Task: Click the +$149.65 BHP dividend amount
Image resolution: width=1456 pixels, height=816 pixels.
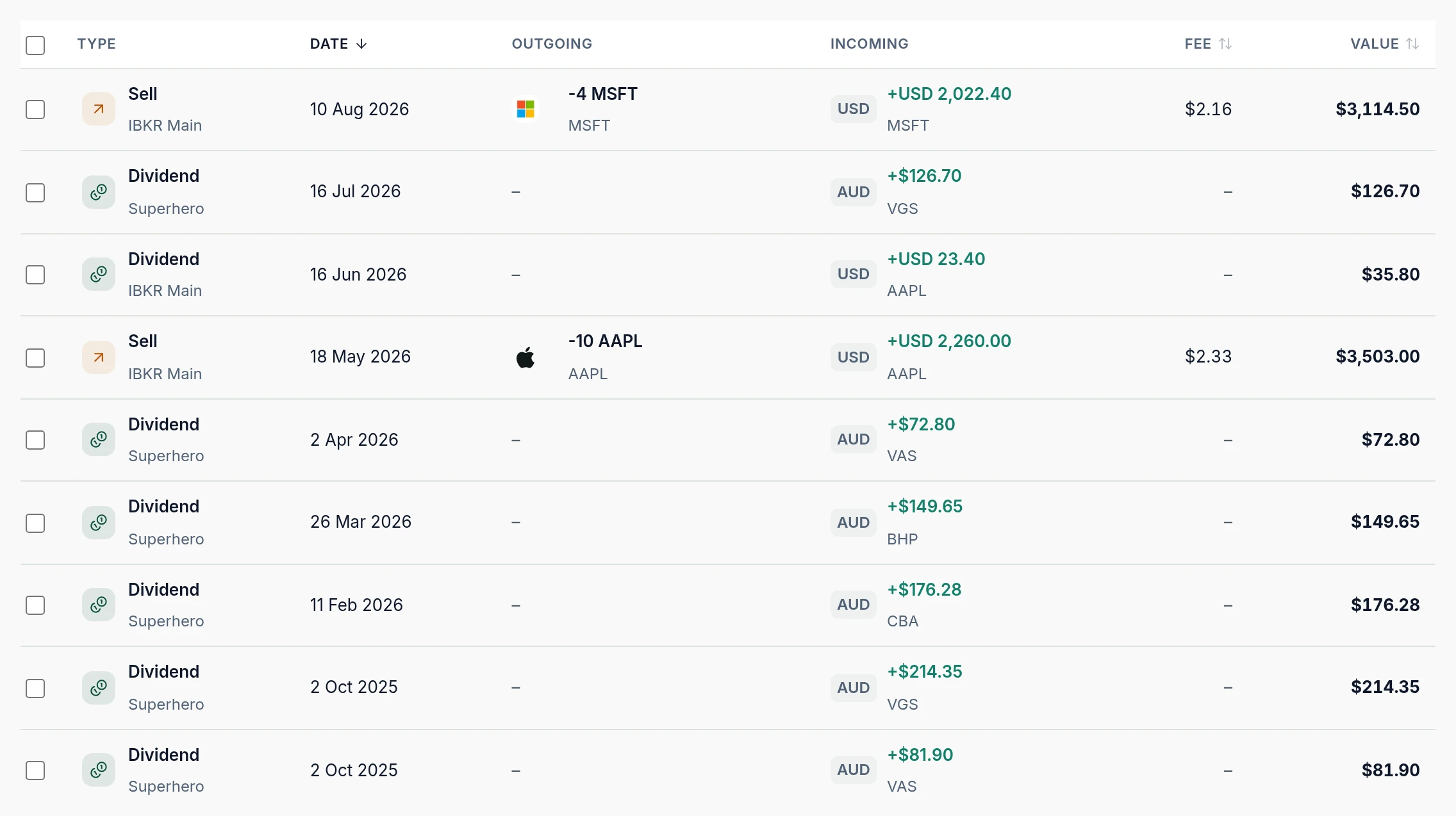Action: tap(925, 506)
